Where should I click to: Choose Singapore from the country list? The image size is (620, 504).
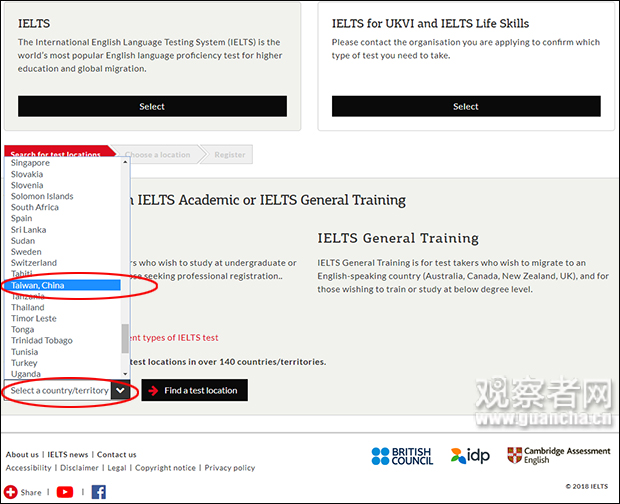[62, 163]
